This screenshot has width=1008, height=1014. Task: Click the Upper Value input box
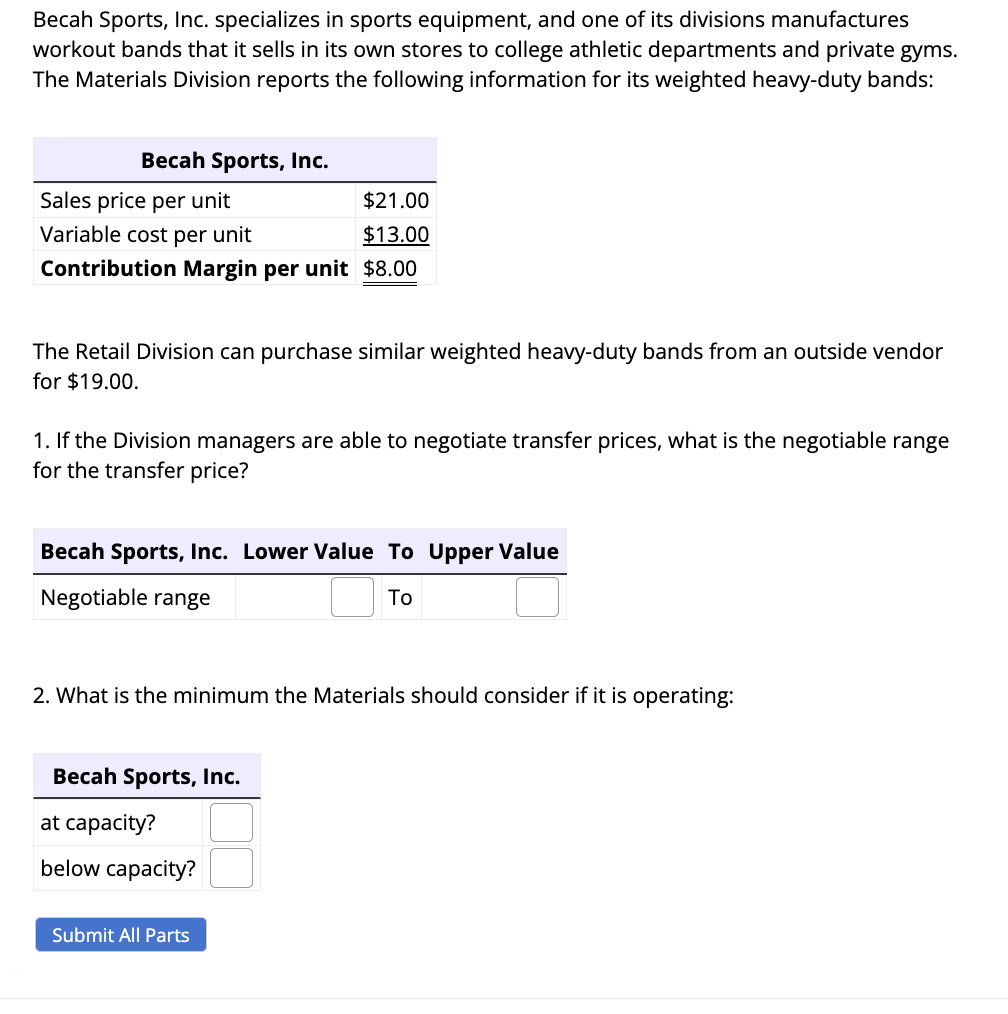537,596
